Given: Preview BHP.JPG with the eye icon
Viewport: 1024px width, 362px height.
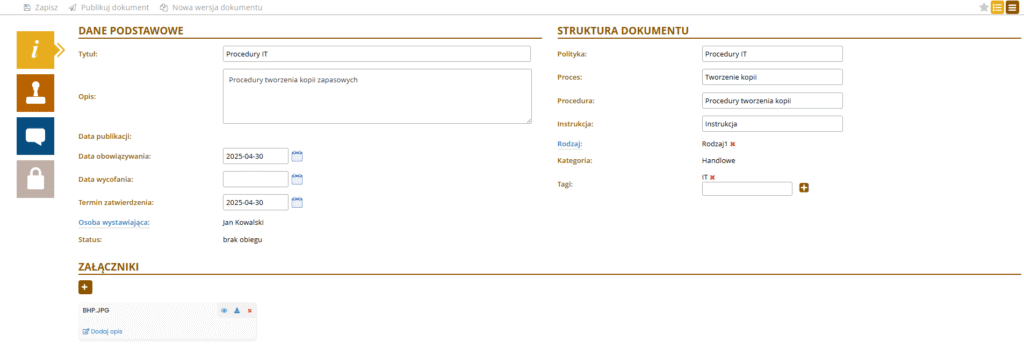Looking at the screenshot, I should click(x=224, y=311).
